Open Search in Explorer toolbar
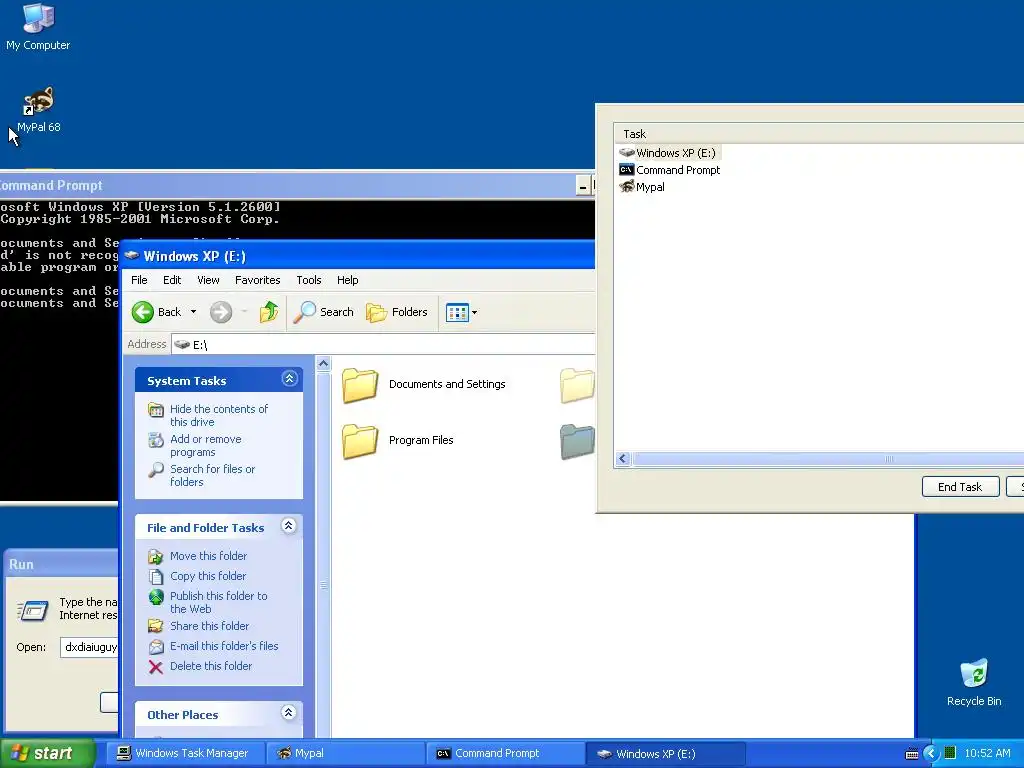This screenshot has width=1024, height=768. point(323,312)
